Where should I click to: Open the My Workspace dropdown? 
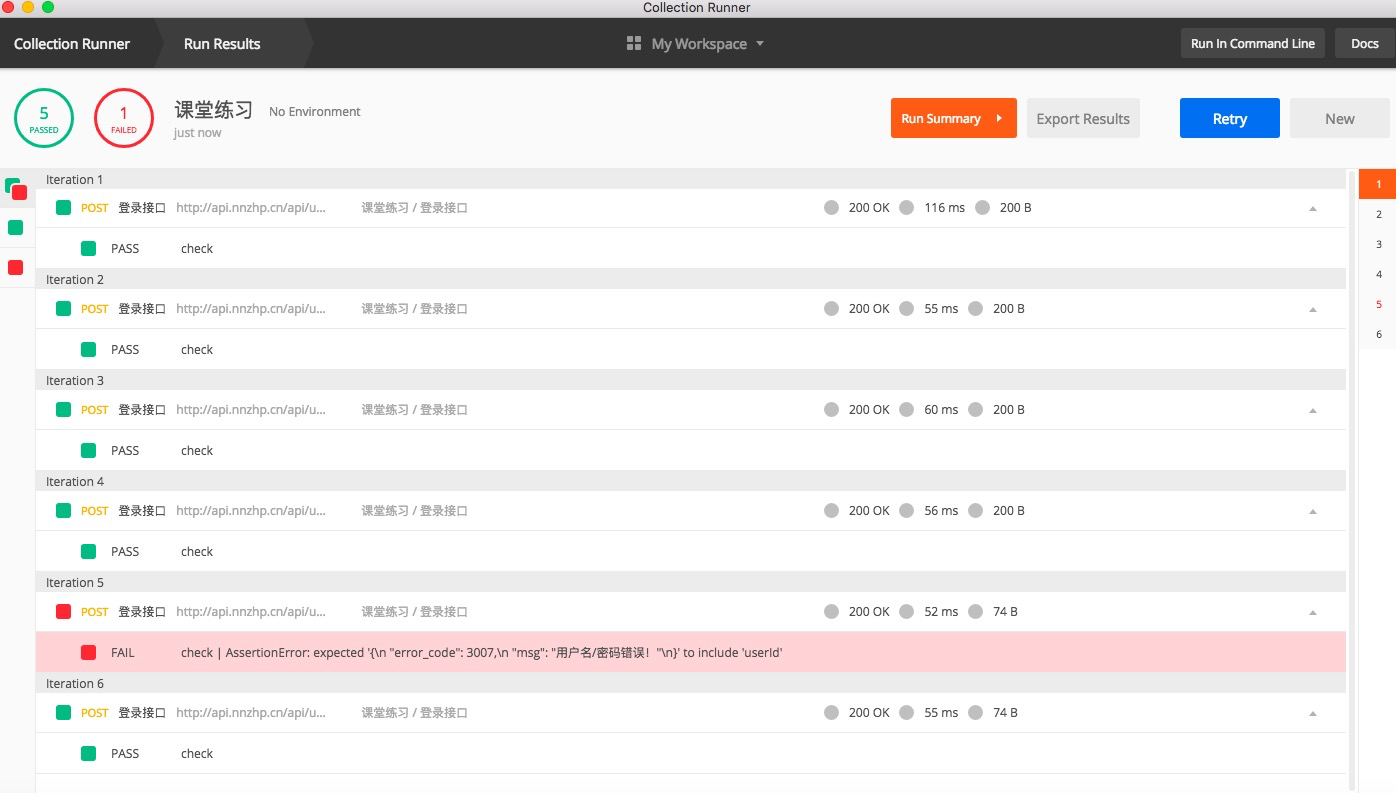(759, 43)
